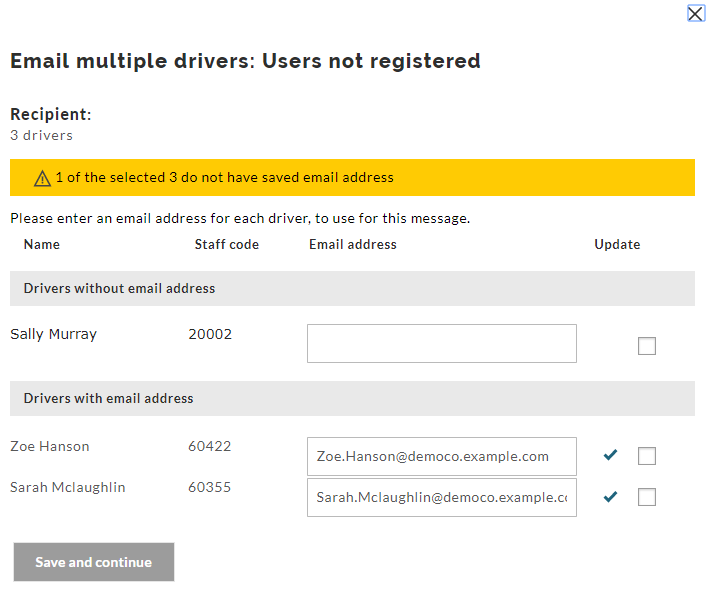Close the email multiple drivers dialog
The height and width of the screenshot is (607, 710).
[696, 13]
